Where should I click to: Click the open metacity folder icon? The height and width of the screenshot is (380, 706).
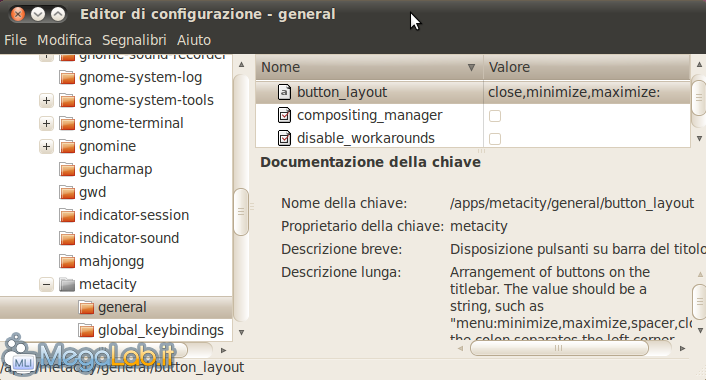tap(67, 284)
